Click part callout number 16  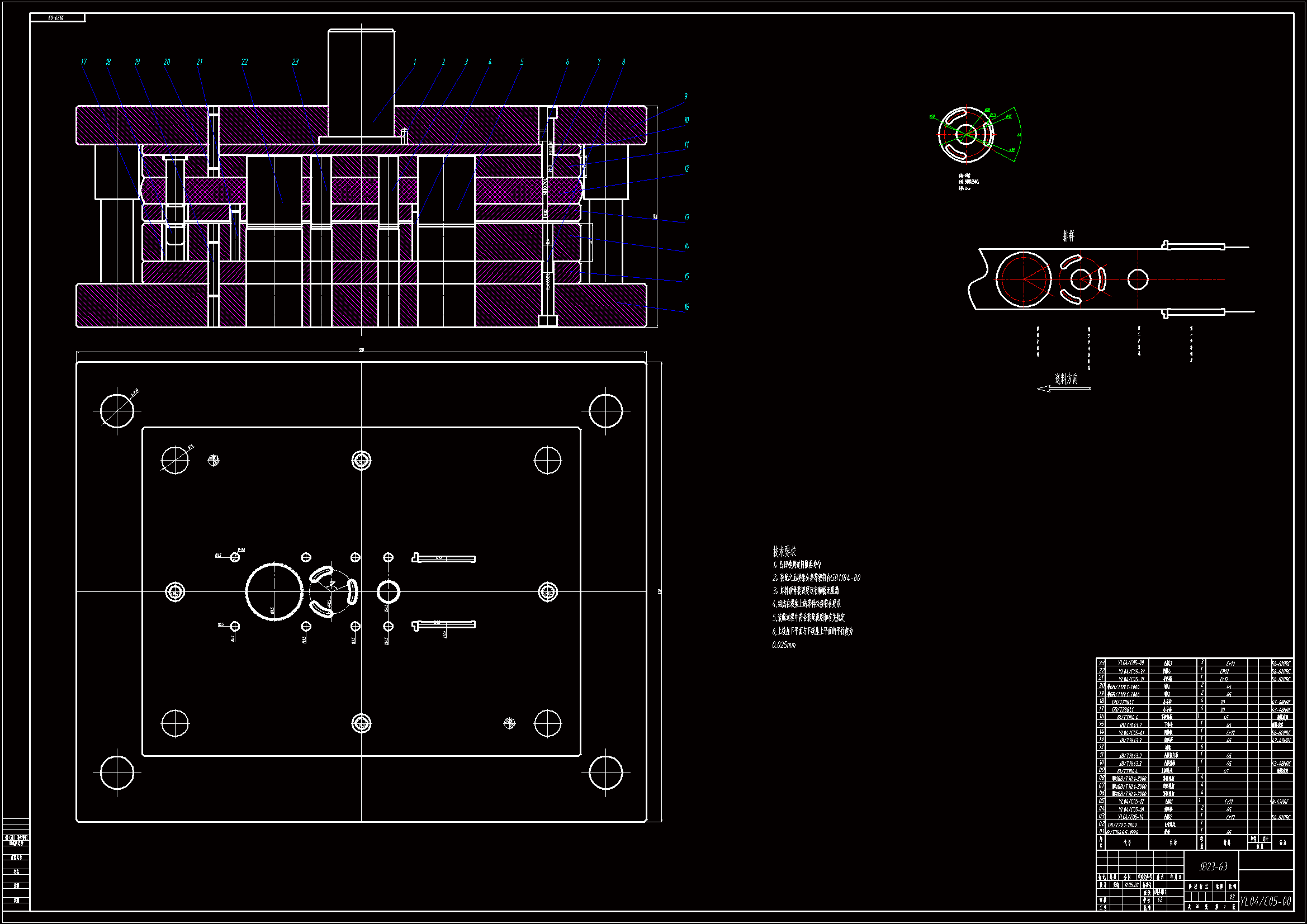click(686, 307)
